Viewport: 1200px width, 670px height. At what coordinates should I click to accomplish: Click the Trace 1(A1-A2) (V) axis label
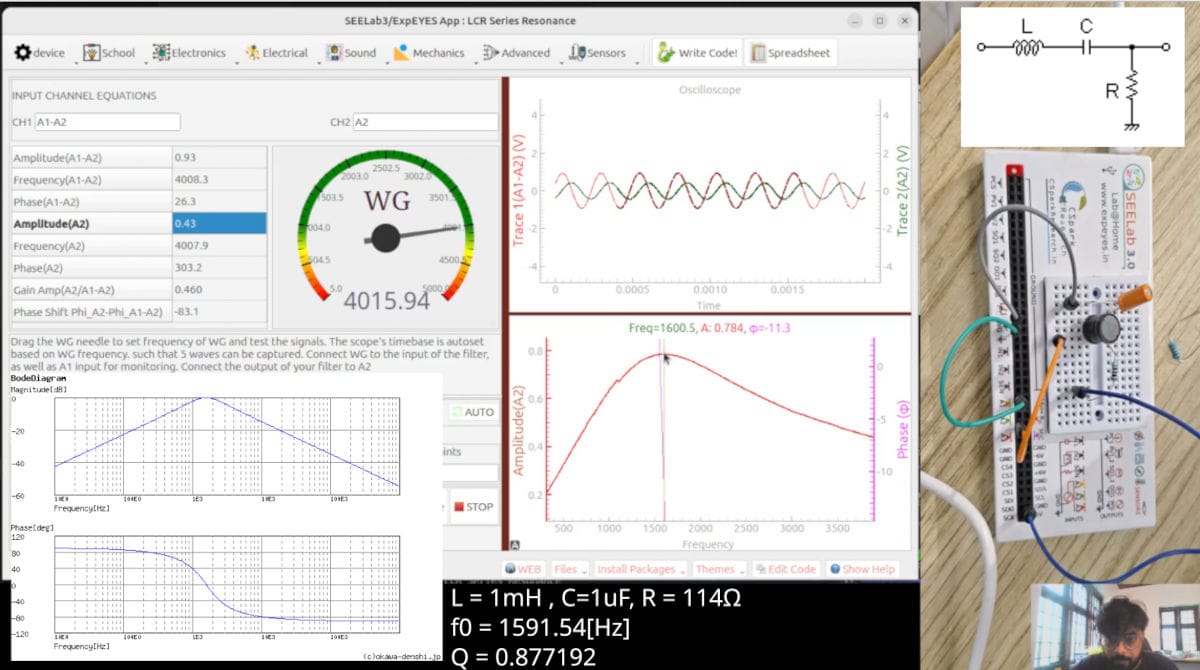point(519,190)
